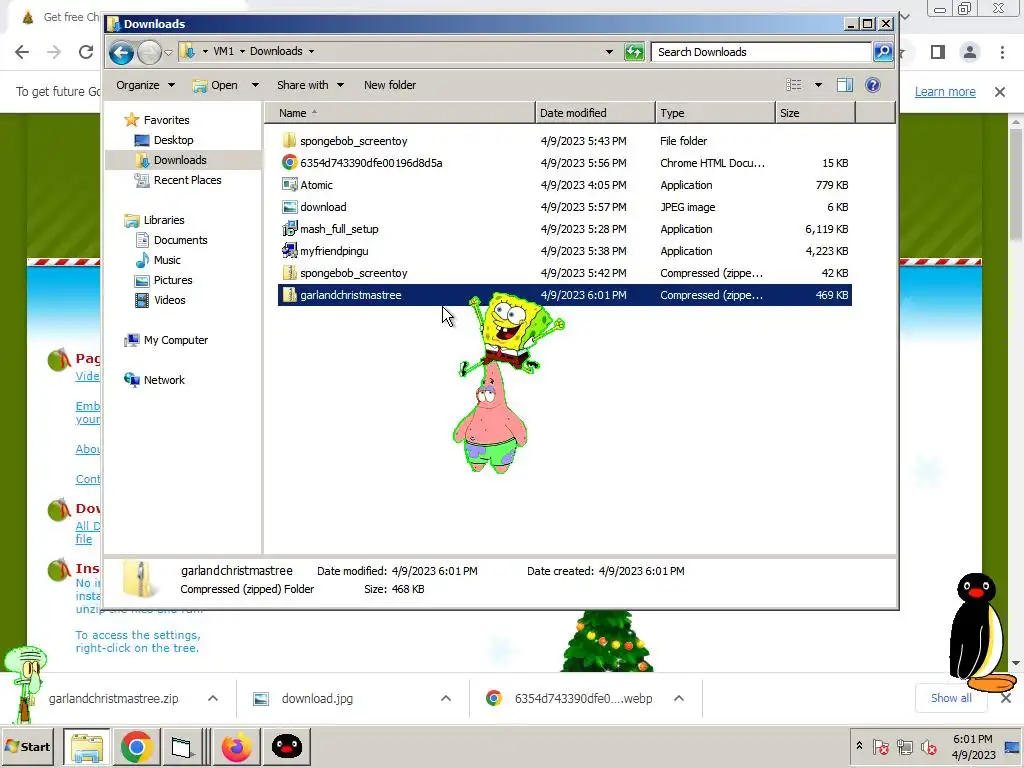Open Organize menu
This screenshot has width=1024, height=768.
coord(145,85)
